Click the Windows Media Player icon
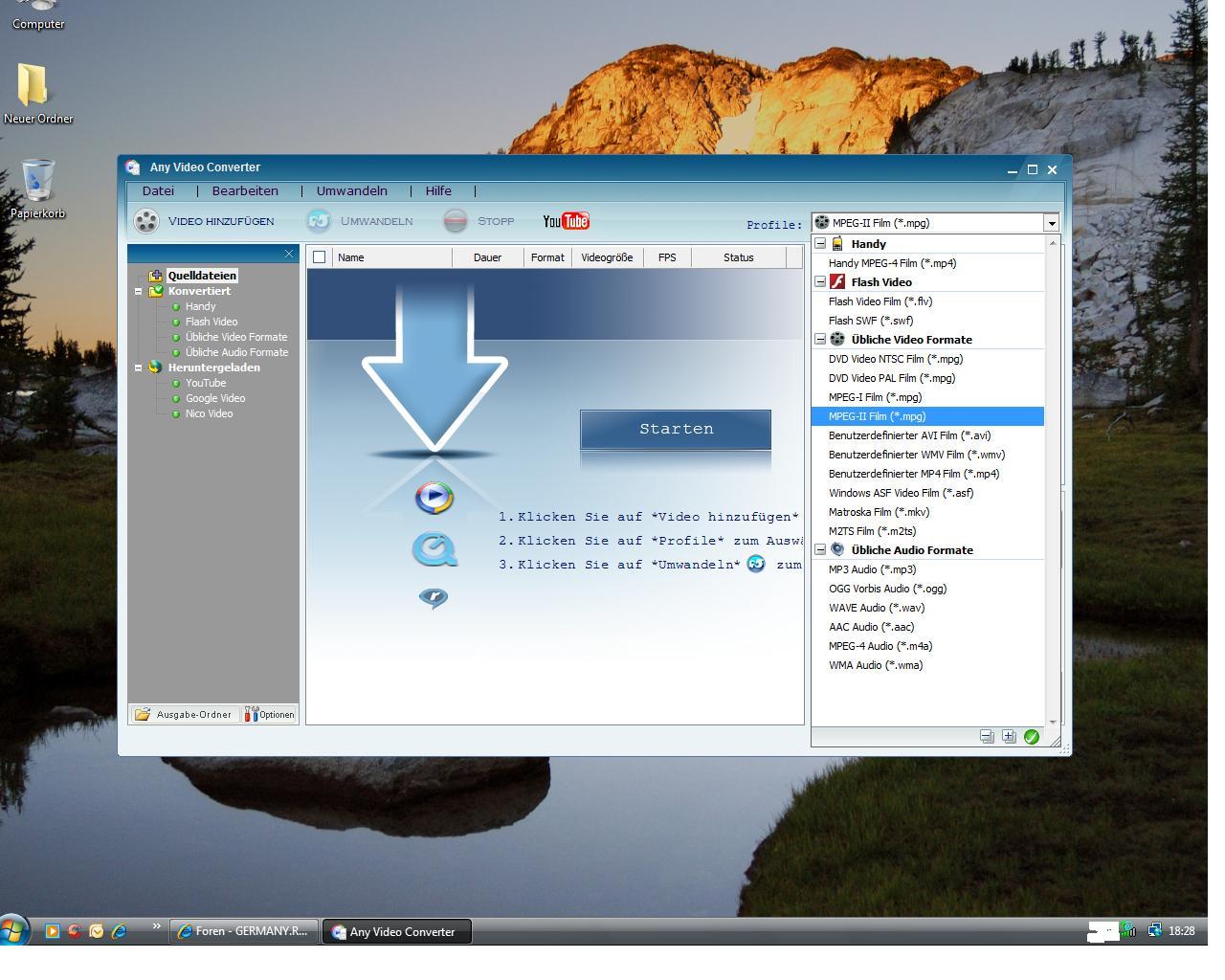The image size is (1225, 980). coord(434,498)
